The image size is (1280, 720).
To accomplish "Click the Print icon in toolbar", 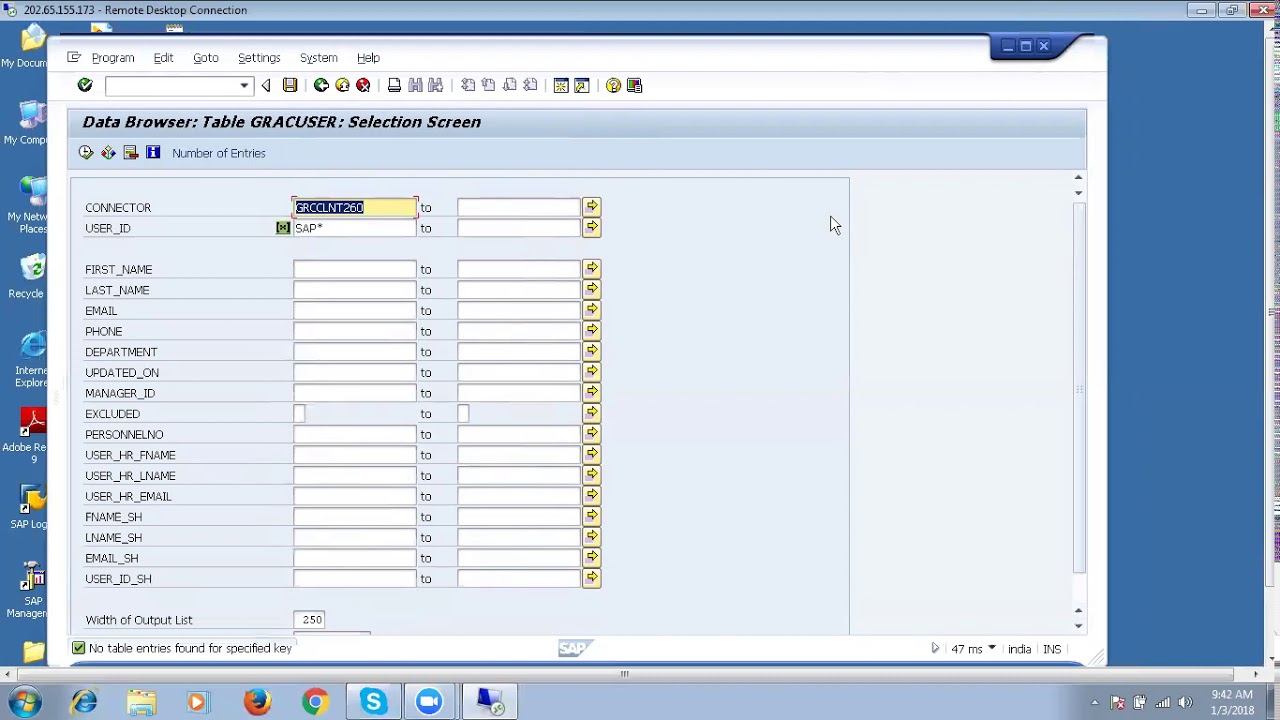I will [394, 86].
